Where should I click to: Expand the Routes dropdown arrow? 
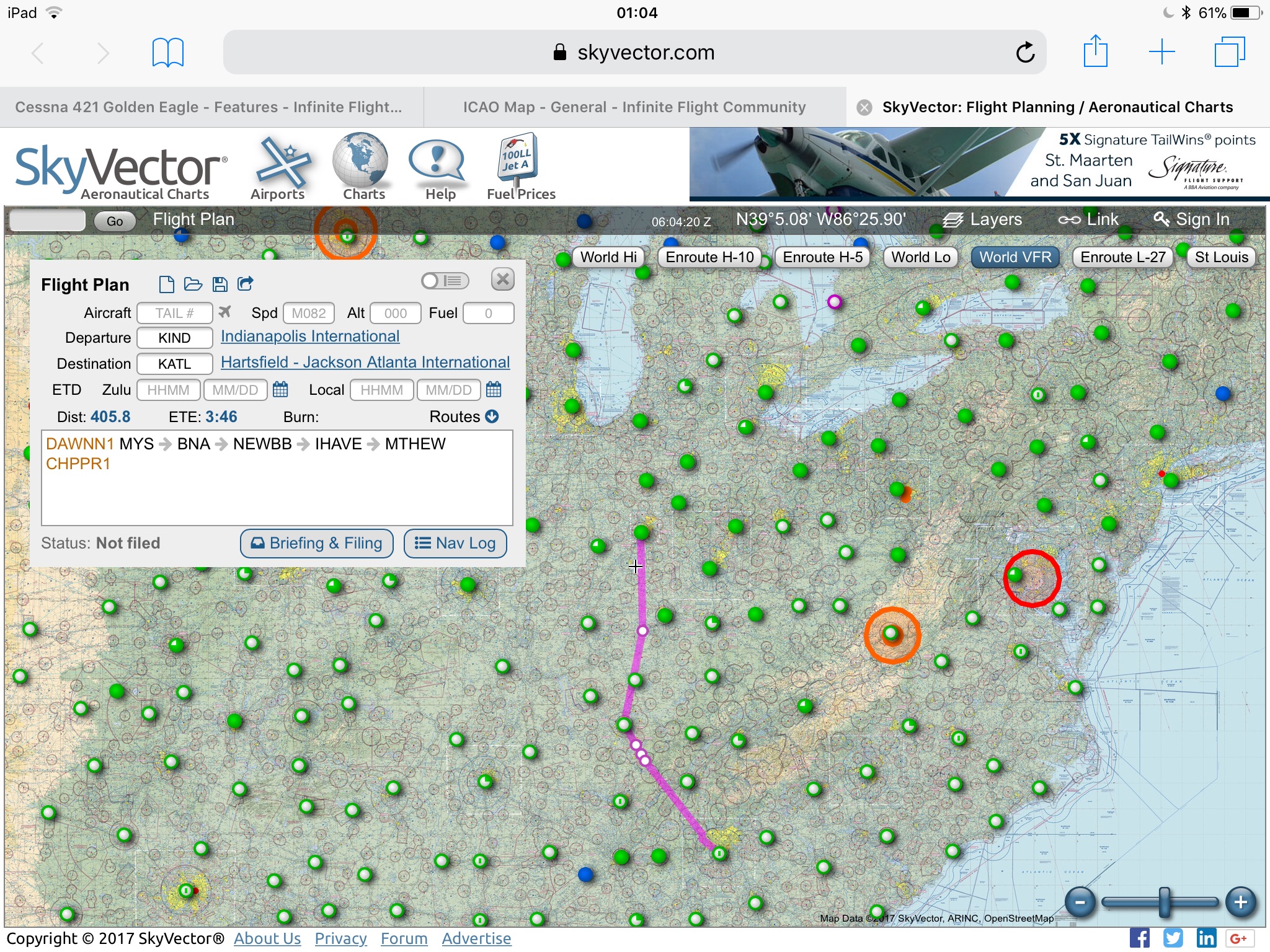coord(492,416)
